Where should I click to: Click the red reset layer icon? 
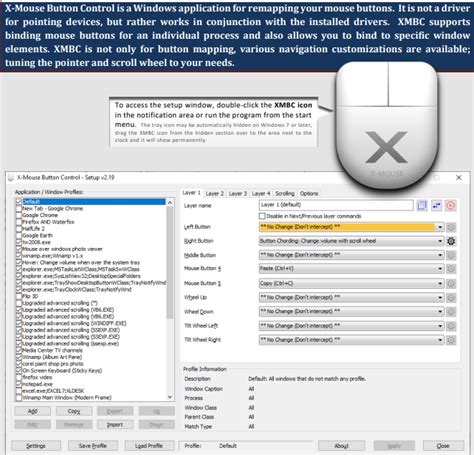451,206
